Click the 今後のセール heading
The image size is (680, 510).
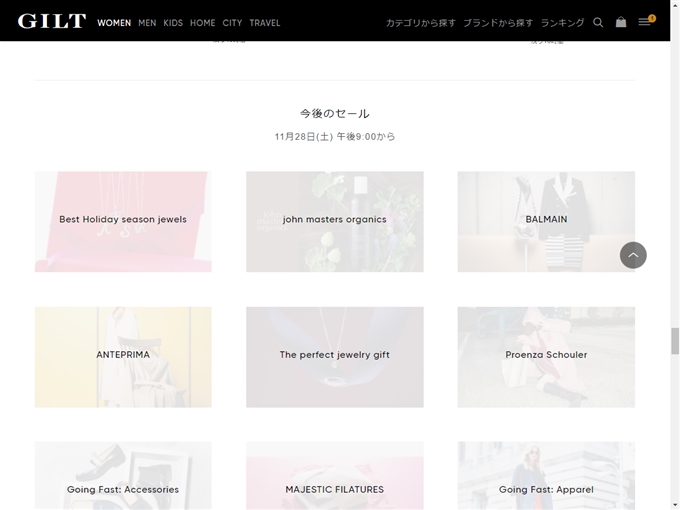click(335, 114)
